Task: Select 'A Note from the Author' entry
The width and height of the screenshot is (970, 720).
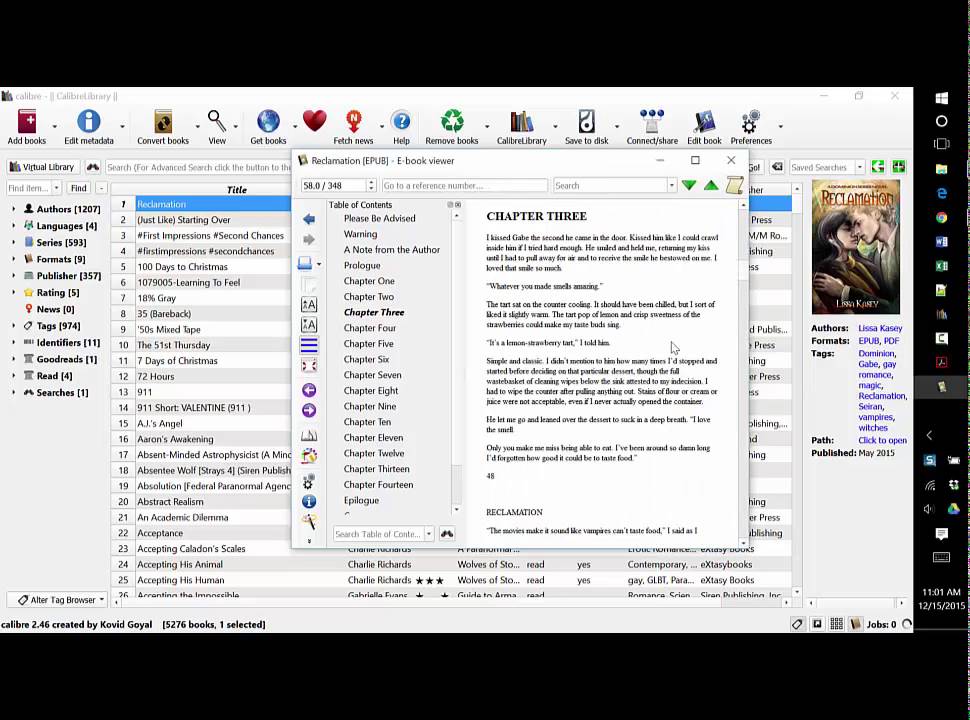Action: tap(392, 250)
